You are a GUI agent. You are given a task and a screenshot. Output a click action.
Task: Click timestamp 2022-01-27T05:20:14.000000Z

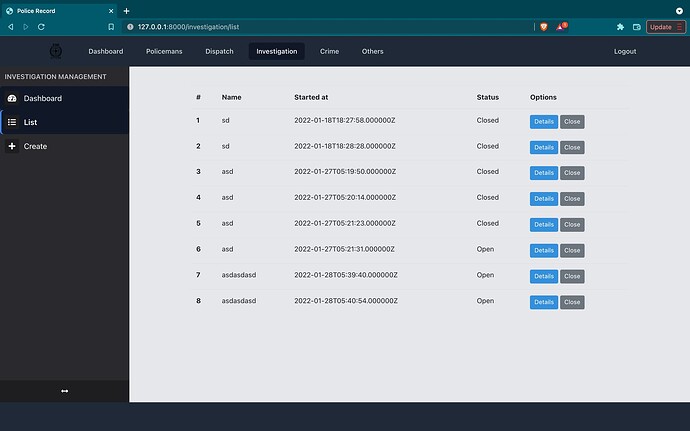click(345, 197)
